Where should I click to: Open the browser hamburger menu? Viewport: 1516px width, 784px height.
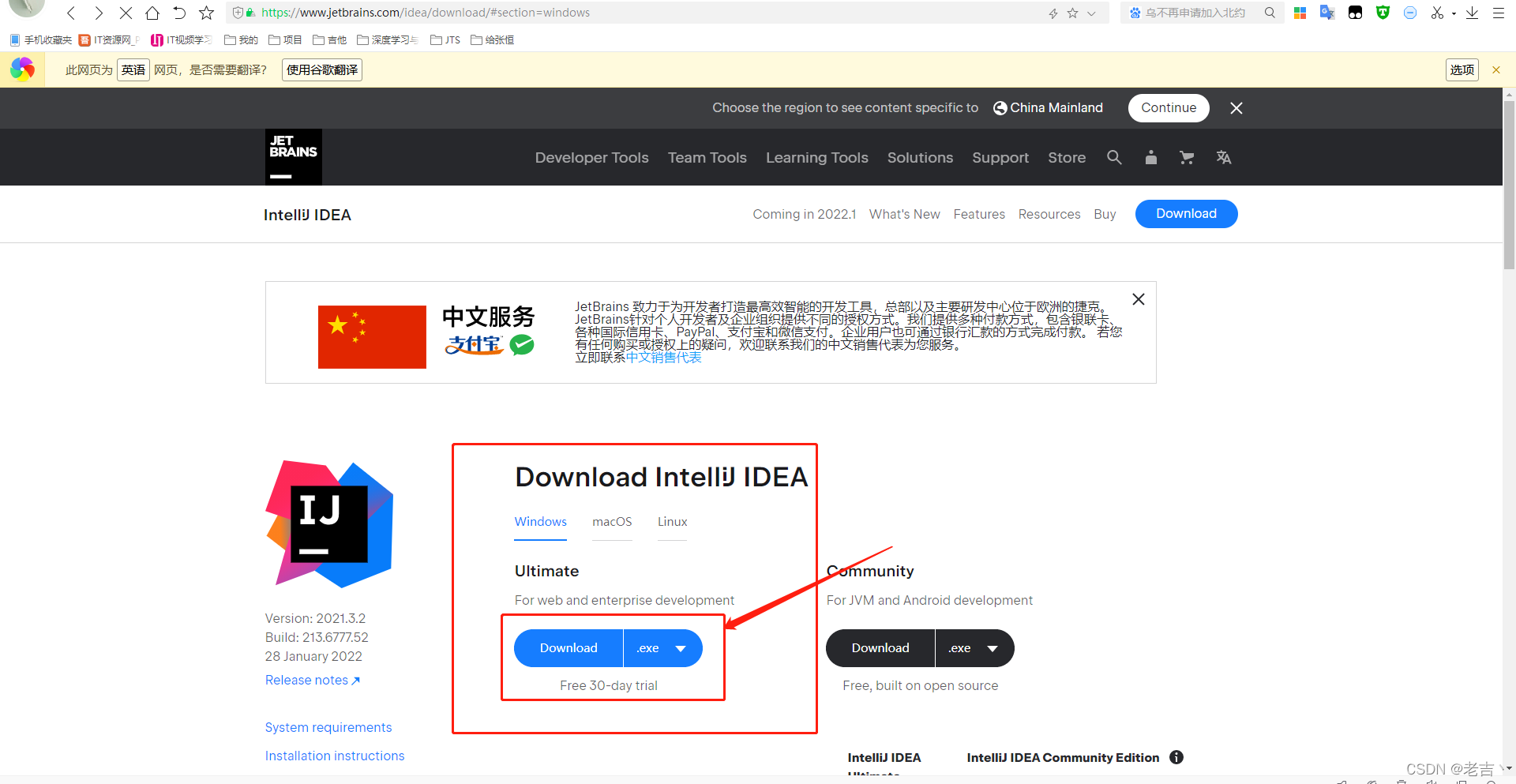pos(1498,13)
